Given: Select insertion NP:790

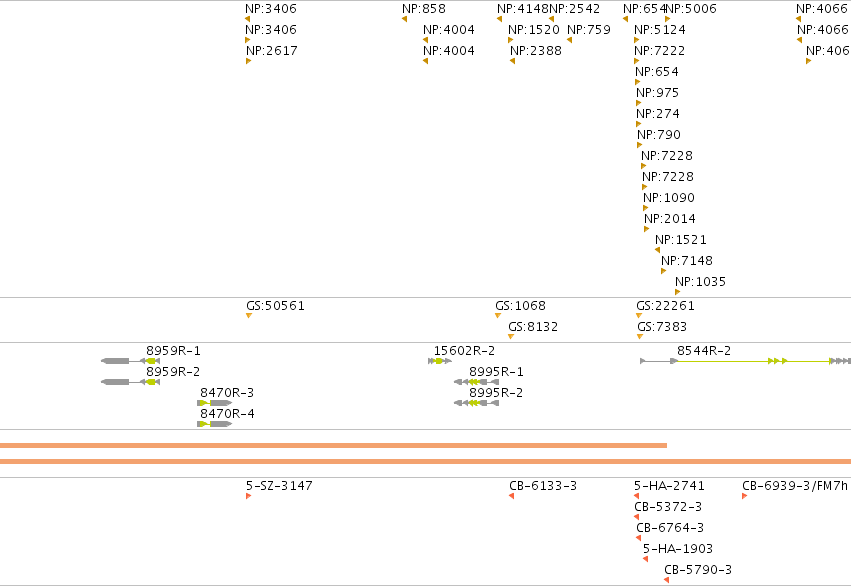Looking at the screenshot, I should click(x=659, y=135).
